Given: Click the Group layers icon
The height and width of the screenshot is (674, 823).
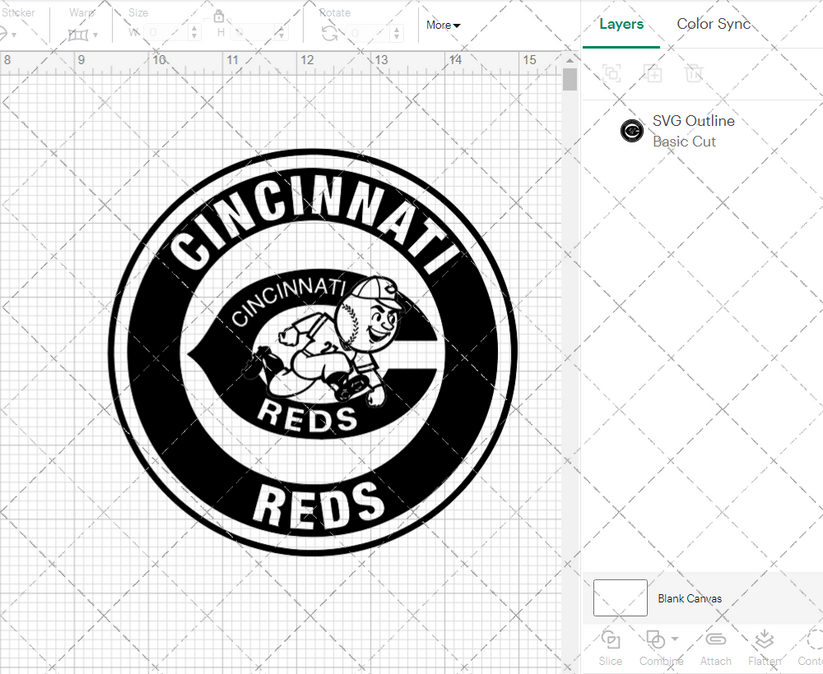Looking at the screenshot, I should point(612,74).
